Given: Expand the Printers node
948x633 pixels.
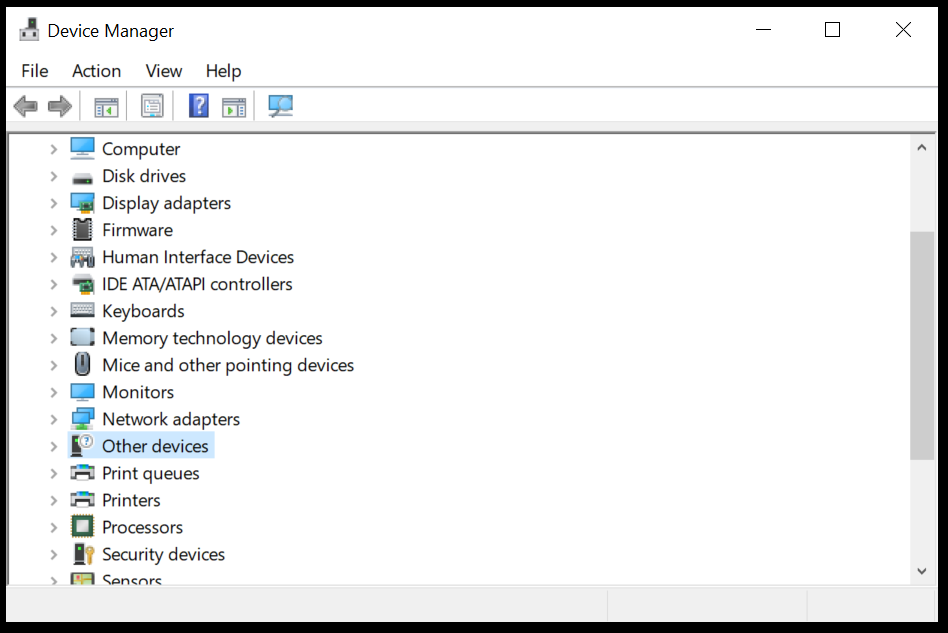Looking at the screenshot, I should (x=54, y=500).
